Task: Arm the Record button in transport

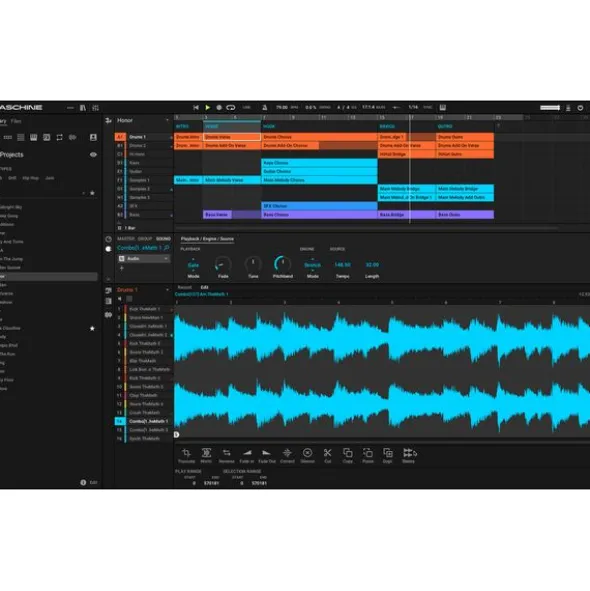Action: click(x=219, y=107)
